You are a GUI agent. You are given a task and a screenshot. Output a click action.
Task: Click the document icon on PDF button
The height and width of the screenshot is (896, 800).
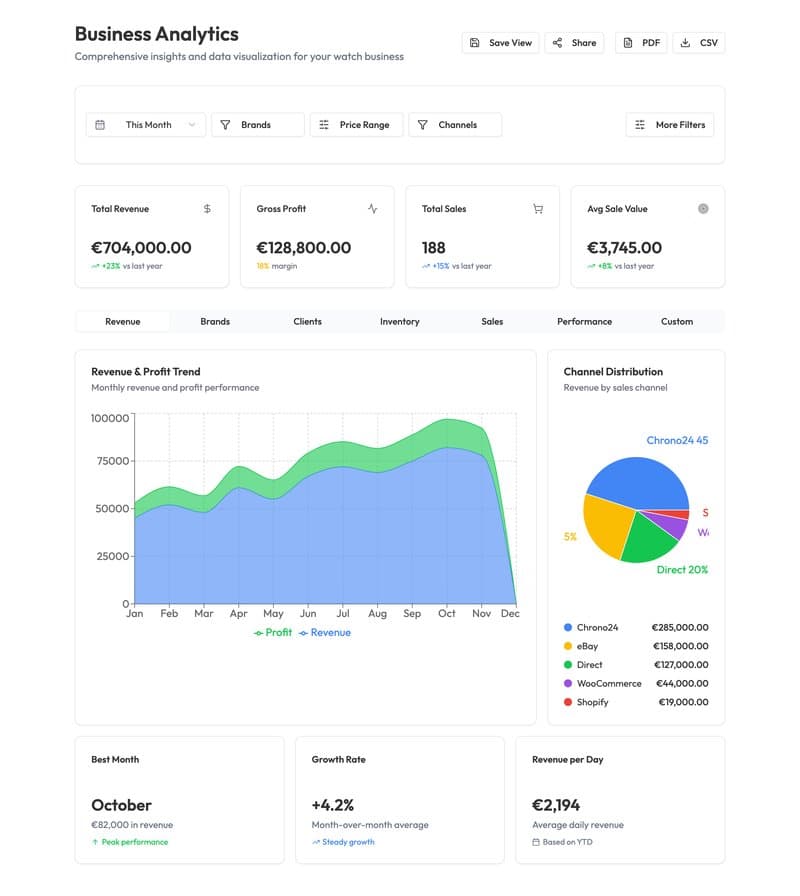coord(627,43)
